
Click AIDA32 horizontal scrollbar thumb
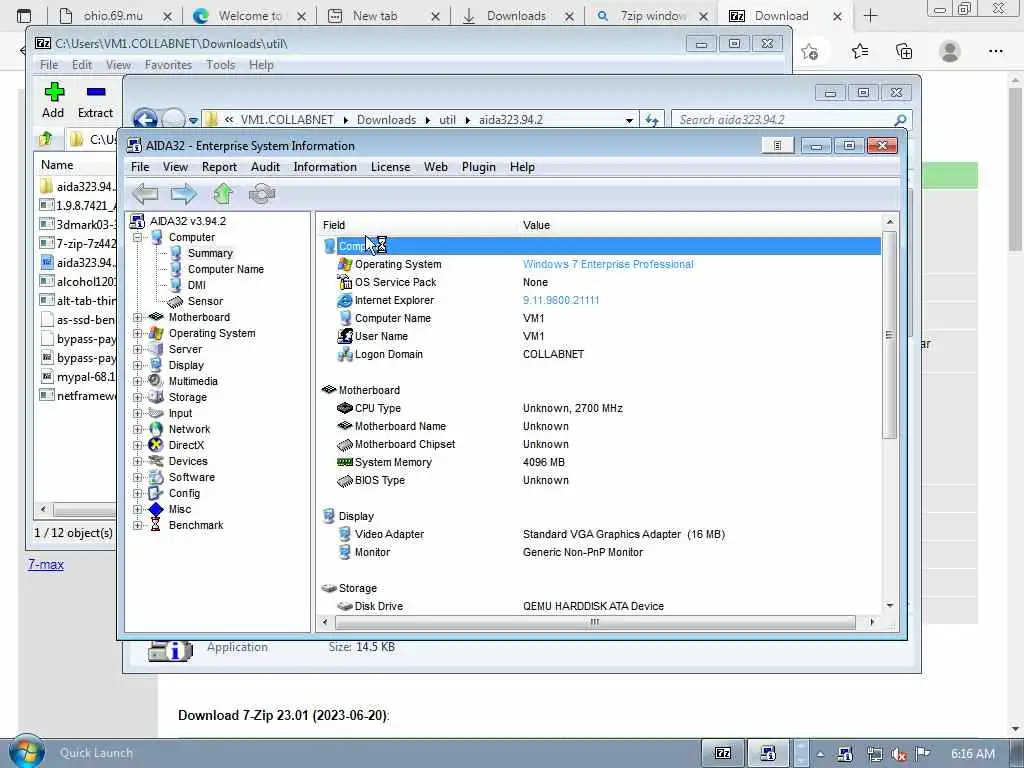point(594,622)
